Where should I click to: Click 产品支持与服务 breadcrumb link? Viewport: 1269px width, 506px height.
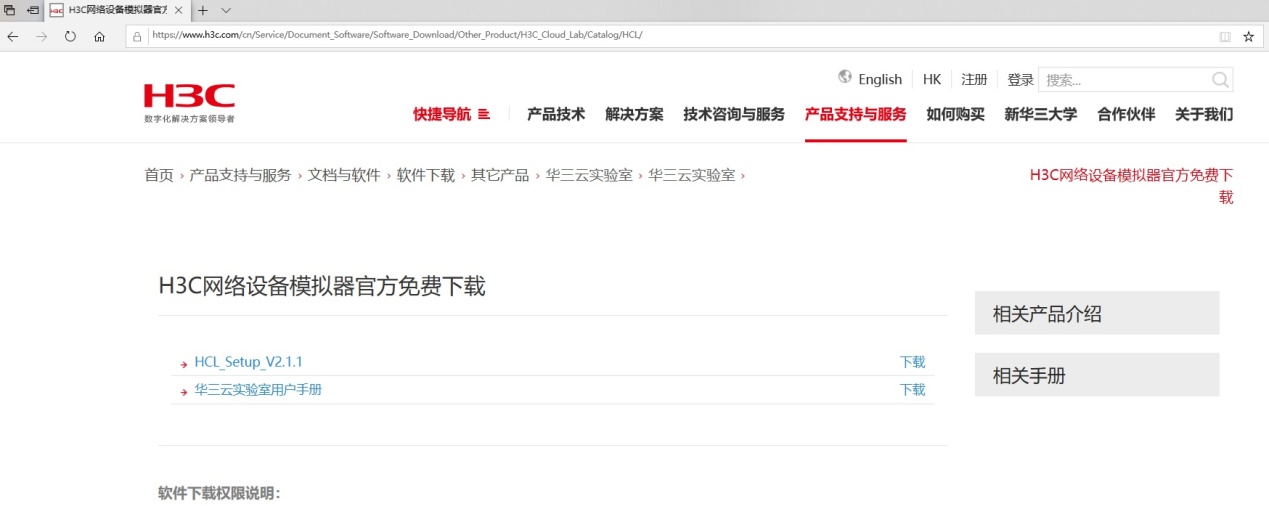240,175
